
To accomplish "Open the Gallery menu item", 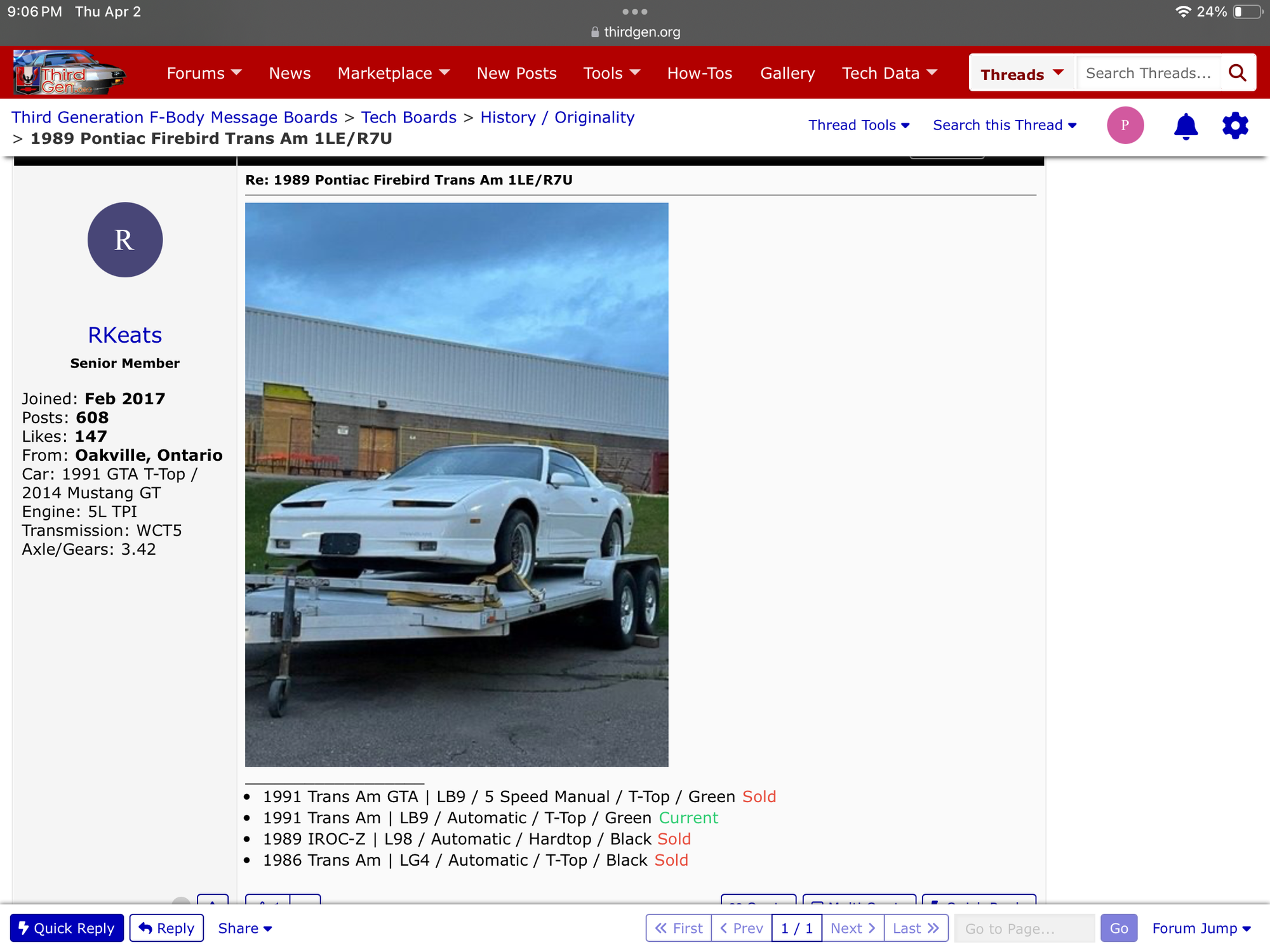I will point(787,73).
